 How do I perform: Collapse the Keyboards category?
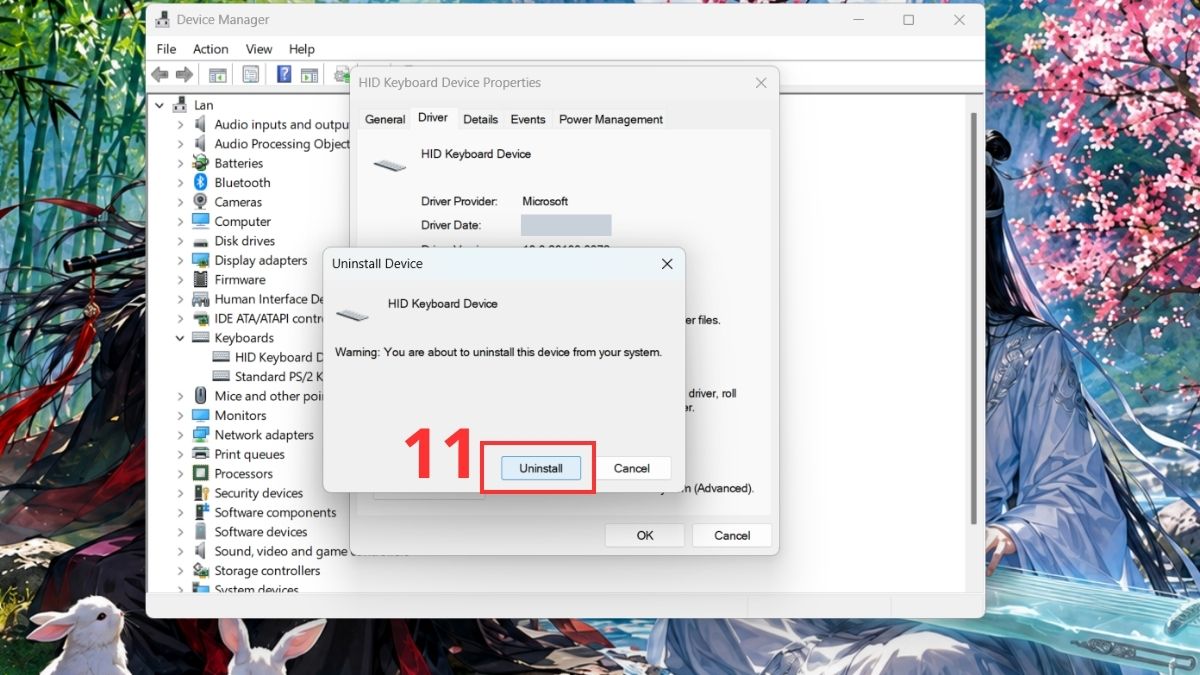point(180,338)
